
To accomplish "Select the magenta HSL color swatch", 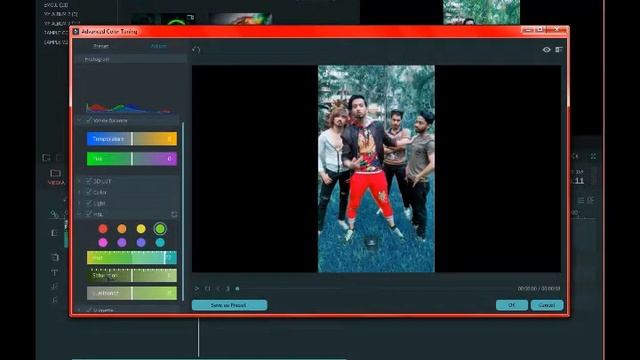I will tap(103, 242).
